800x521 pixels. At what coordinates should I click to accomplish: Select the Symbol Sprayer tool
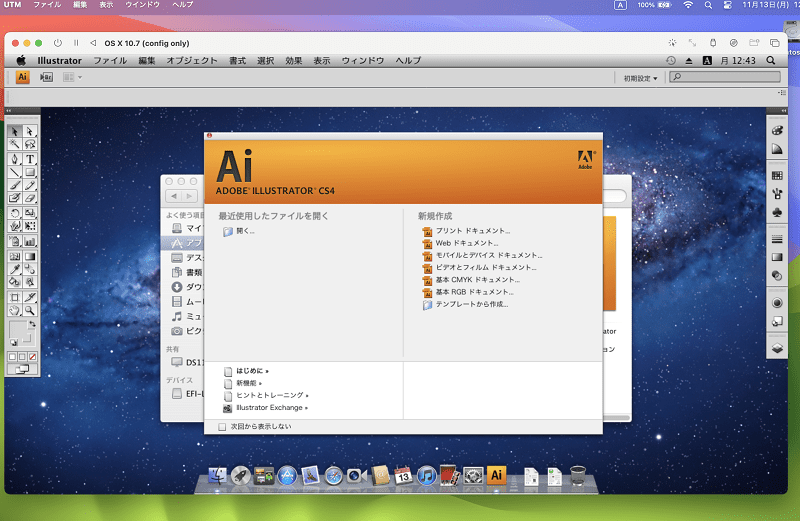tap(15, 241)
